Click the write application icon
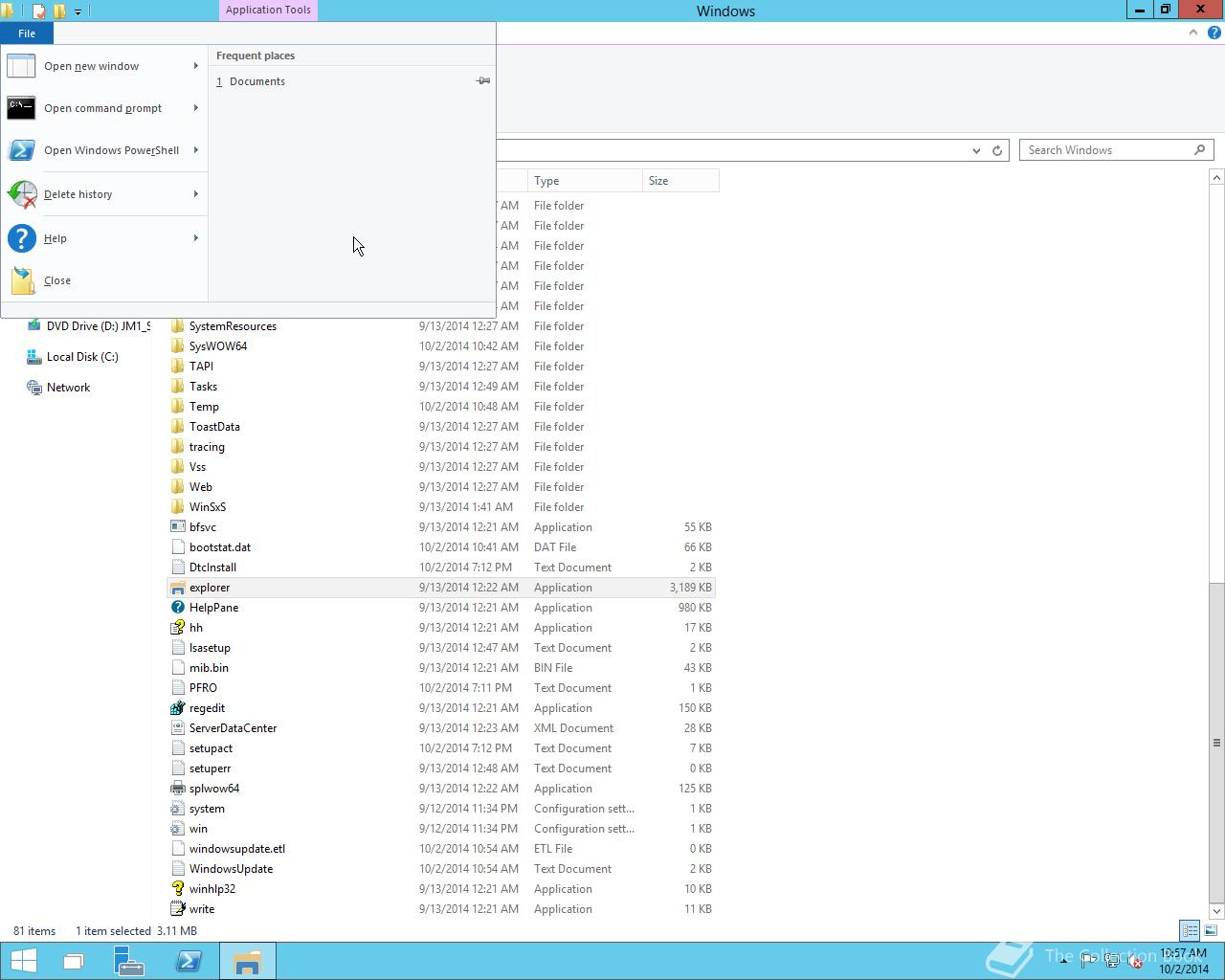This screenshot has width=1225, height=980. pos(177,909)
